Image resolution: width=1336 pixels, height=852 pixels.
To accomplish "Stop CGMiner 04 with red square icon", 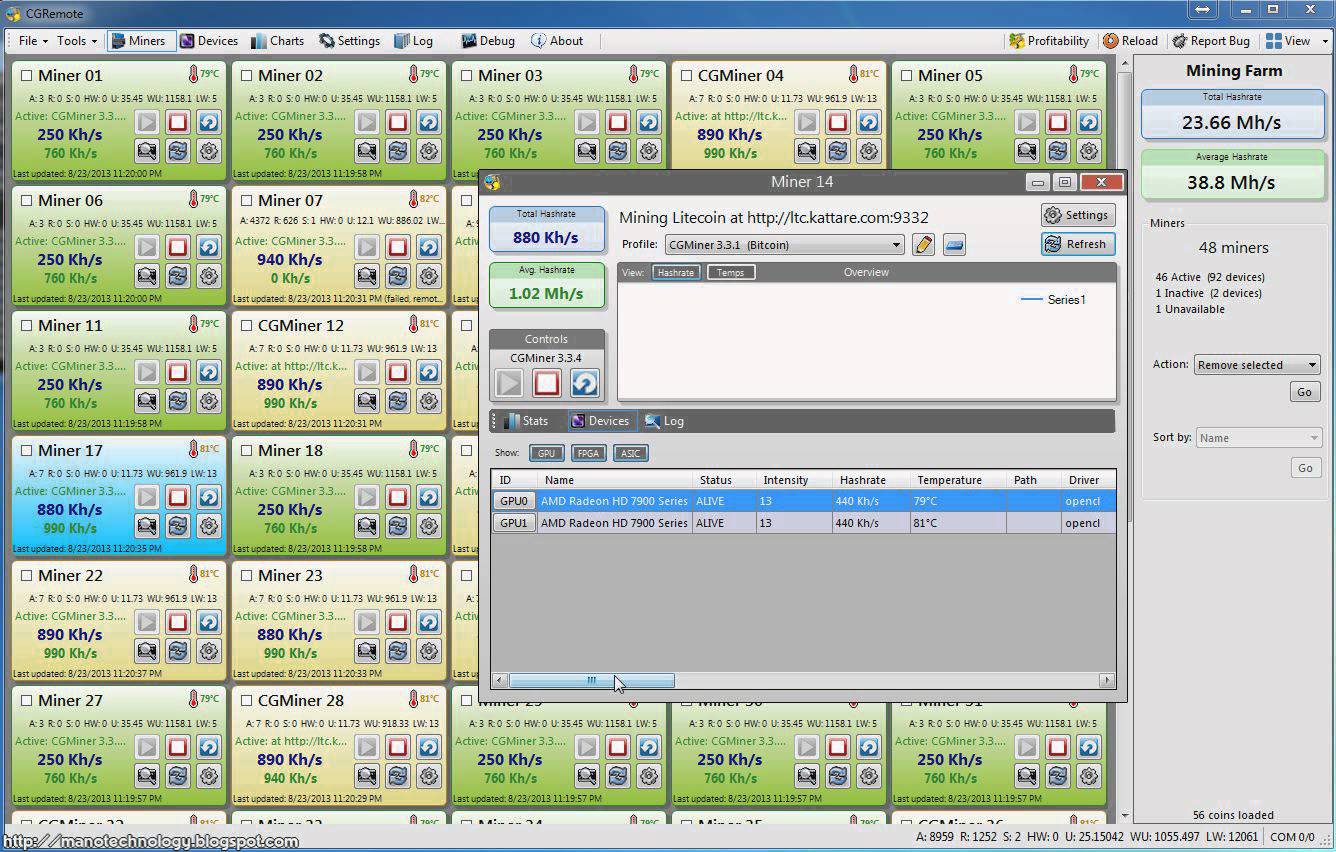I will 838,122.
